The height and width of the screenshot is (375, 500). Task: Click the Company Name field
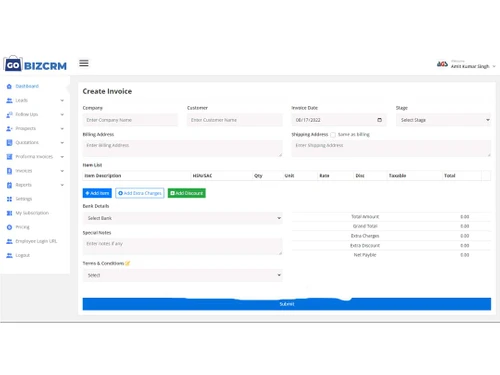point(130,120)
